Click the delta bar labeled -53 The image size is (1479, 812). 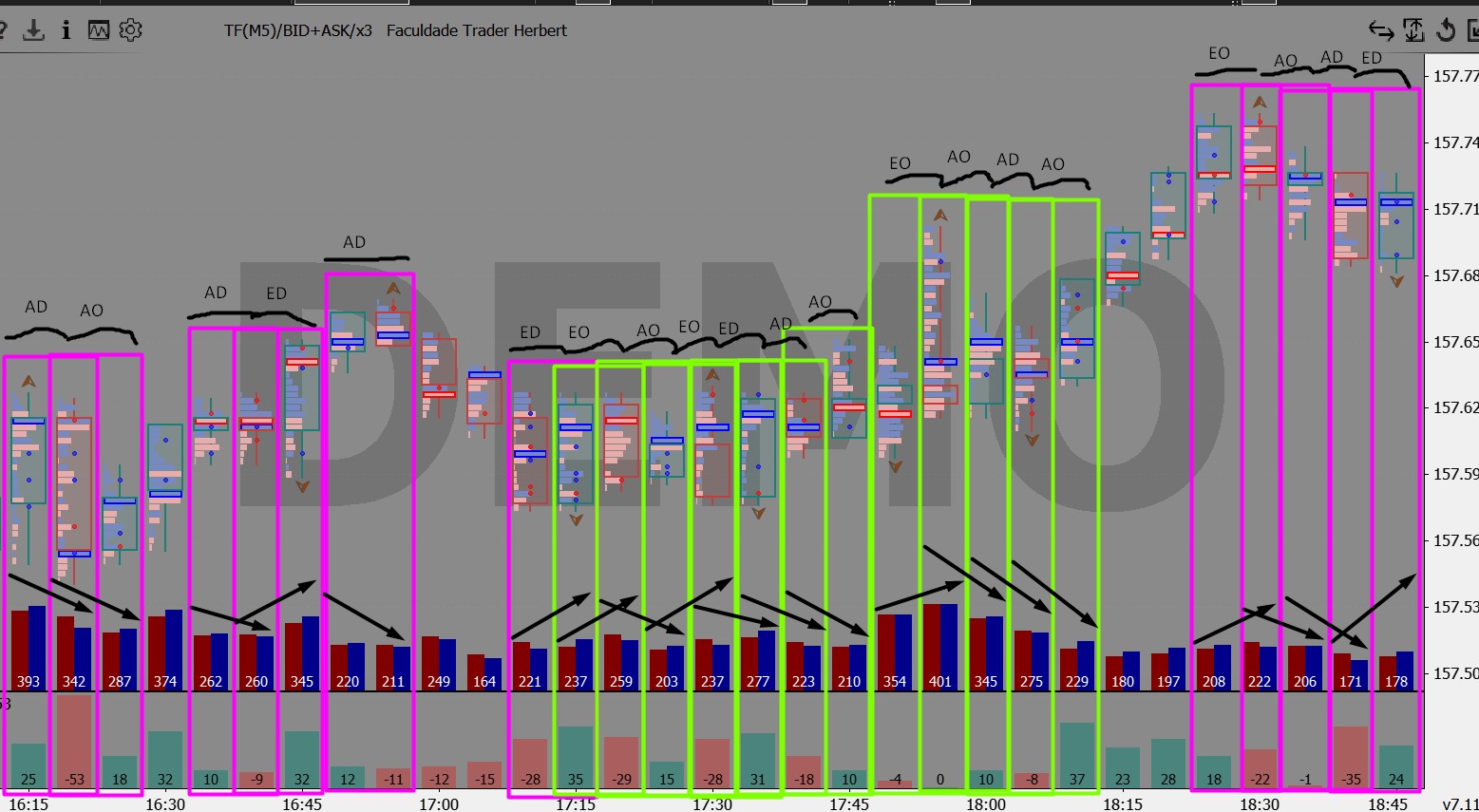pyautogui.click(x=74, y=742)
